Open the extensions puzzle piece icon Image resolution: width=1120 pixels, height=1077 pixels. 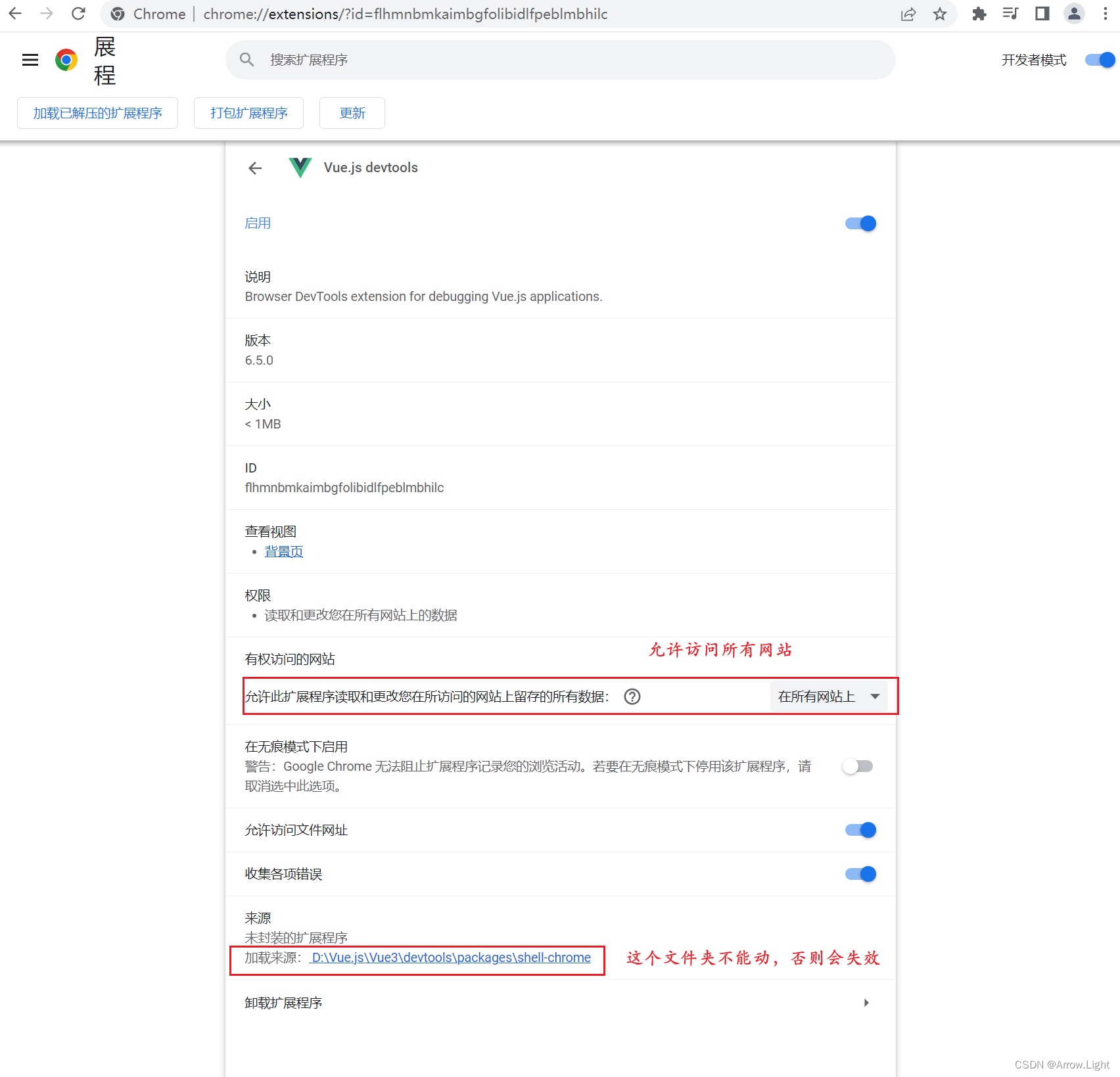(x=979, y=14)
